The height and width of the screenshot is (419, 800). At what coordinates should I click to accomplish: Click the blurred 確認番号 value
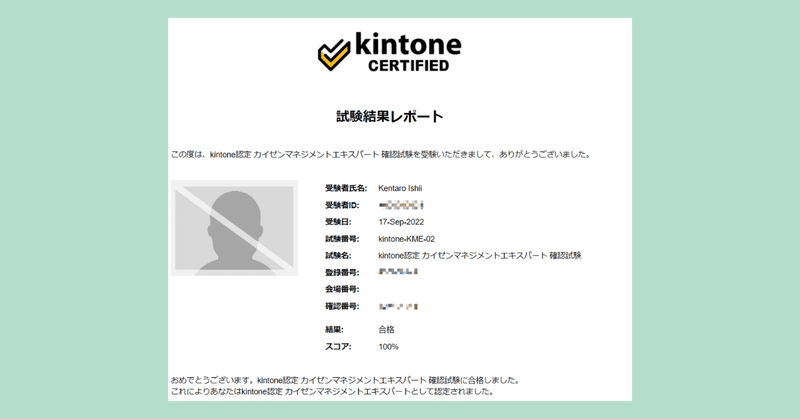pos(398,307)
